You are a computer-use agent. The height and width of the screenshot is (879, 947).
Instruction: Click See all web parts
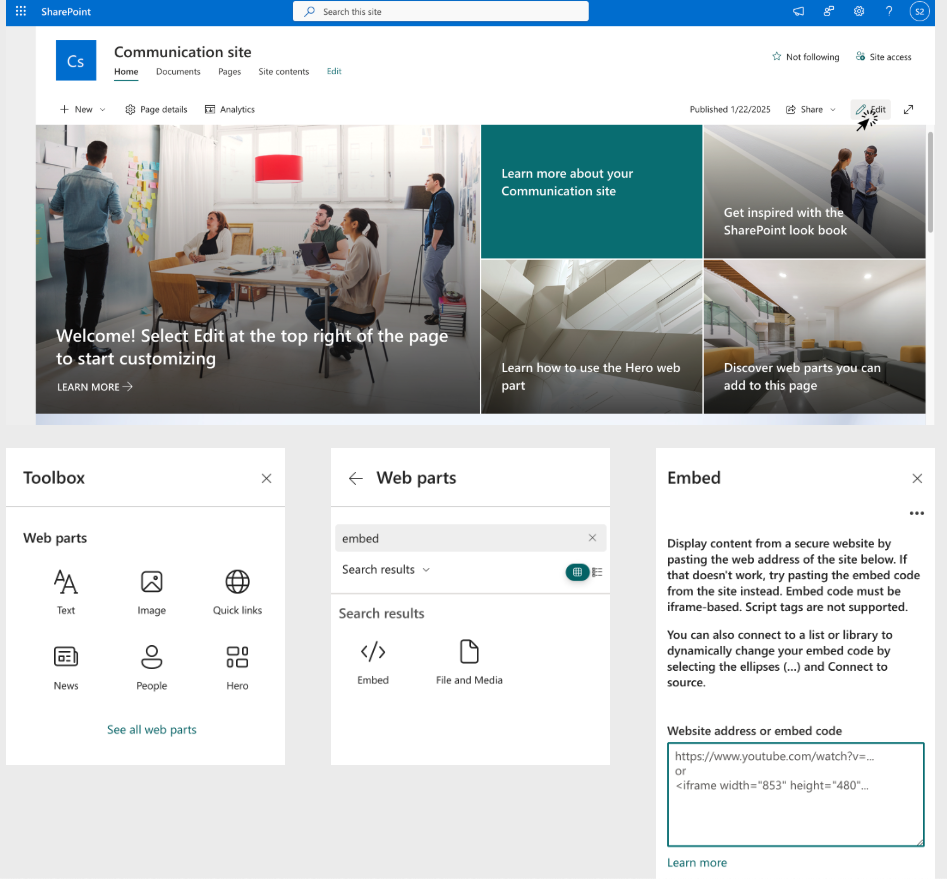pos(152,730)
